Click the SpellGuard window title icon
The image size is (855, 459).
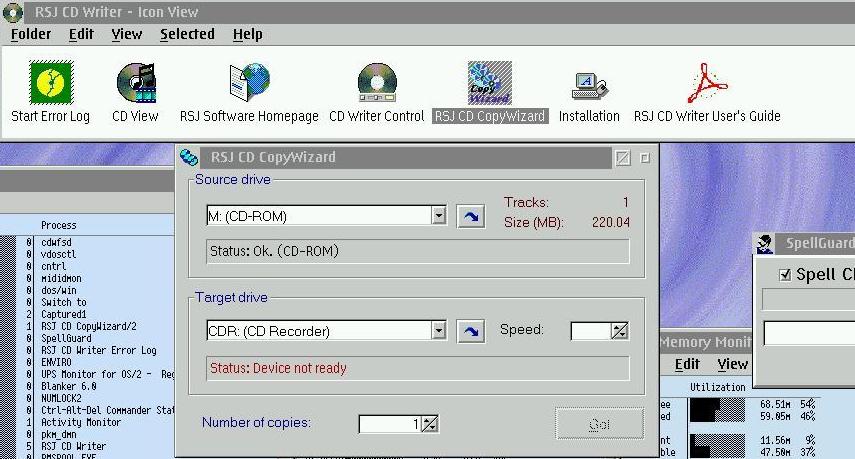pos(764,244)
